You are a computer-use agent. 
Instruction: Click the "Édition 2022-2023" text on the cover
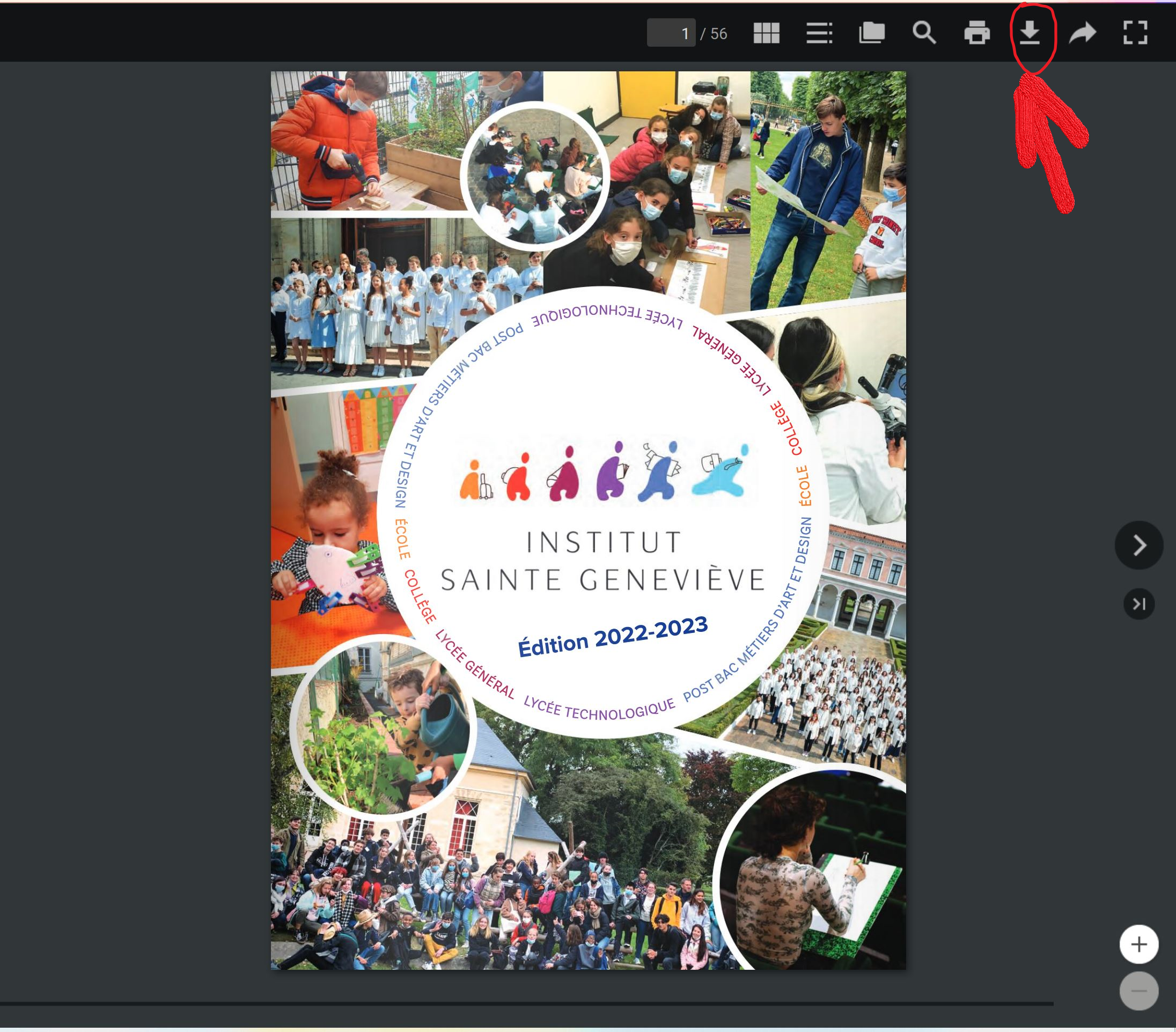[612, 636]
